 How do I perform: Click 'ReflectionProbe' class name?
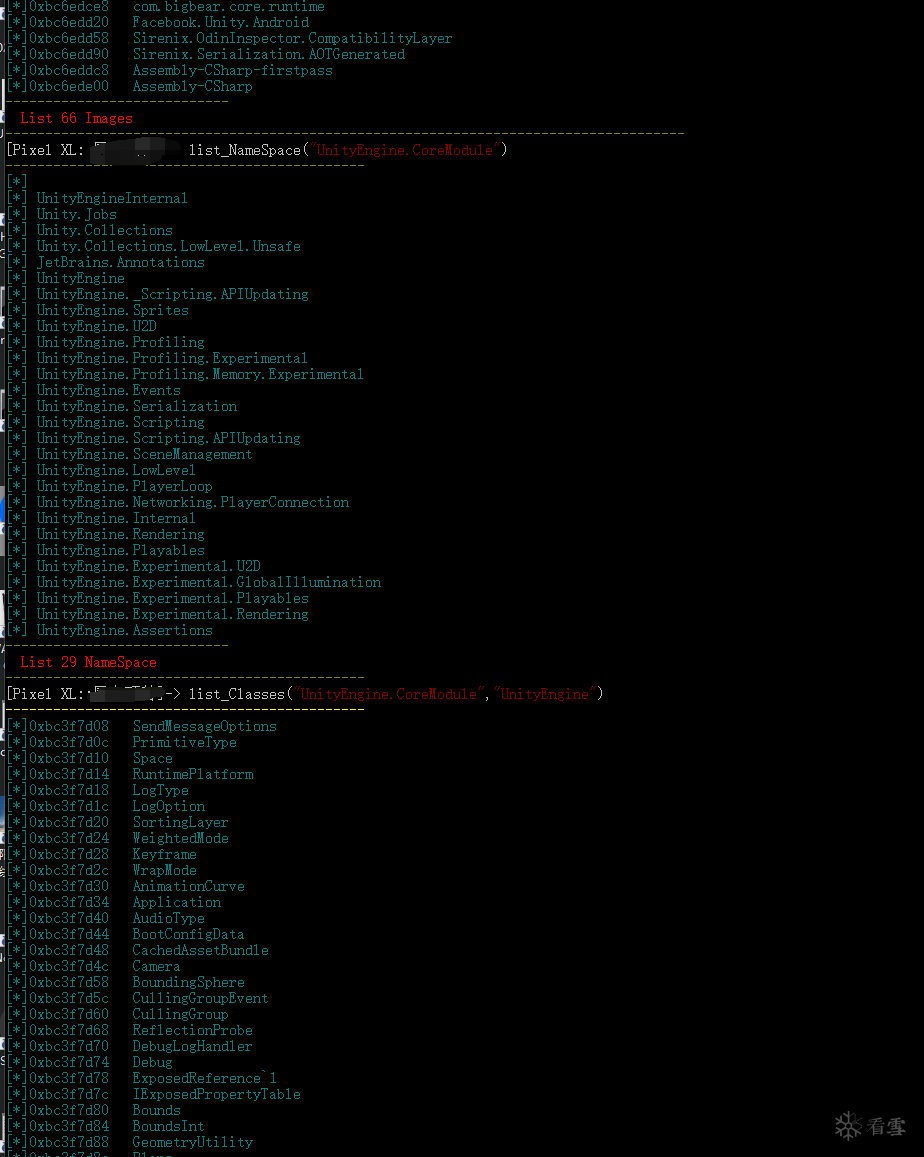pyautogui.click(x=193, y=1030)
